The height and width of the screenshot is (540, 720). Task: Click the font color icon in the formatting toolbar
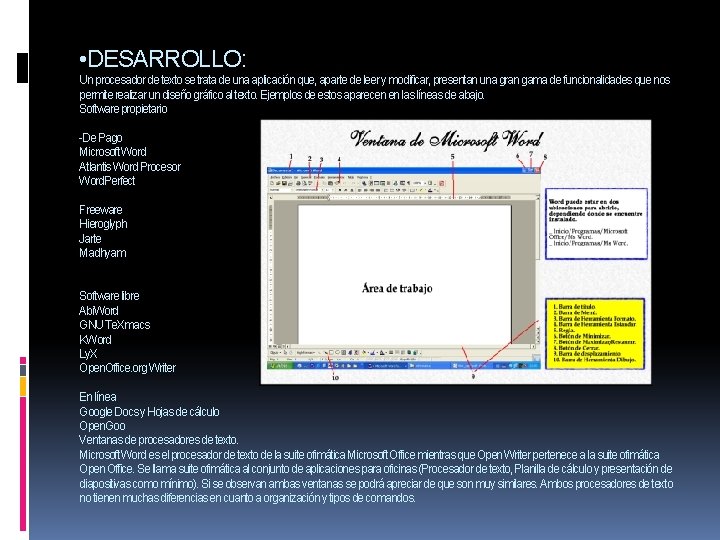coord(430,190)
